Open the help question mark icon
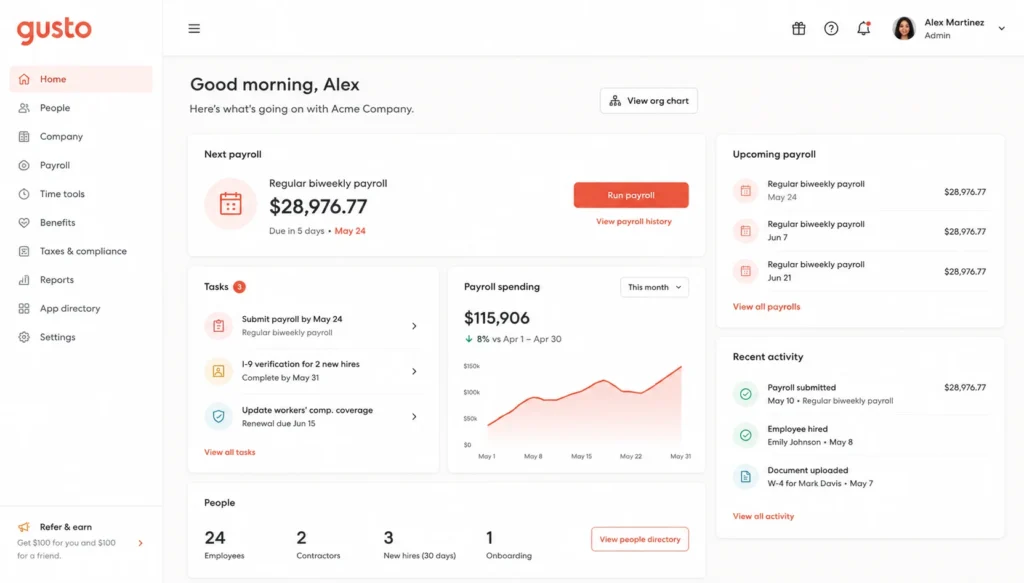 pos(831,29)
